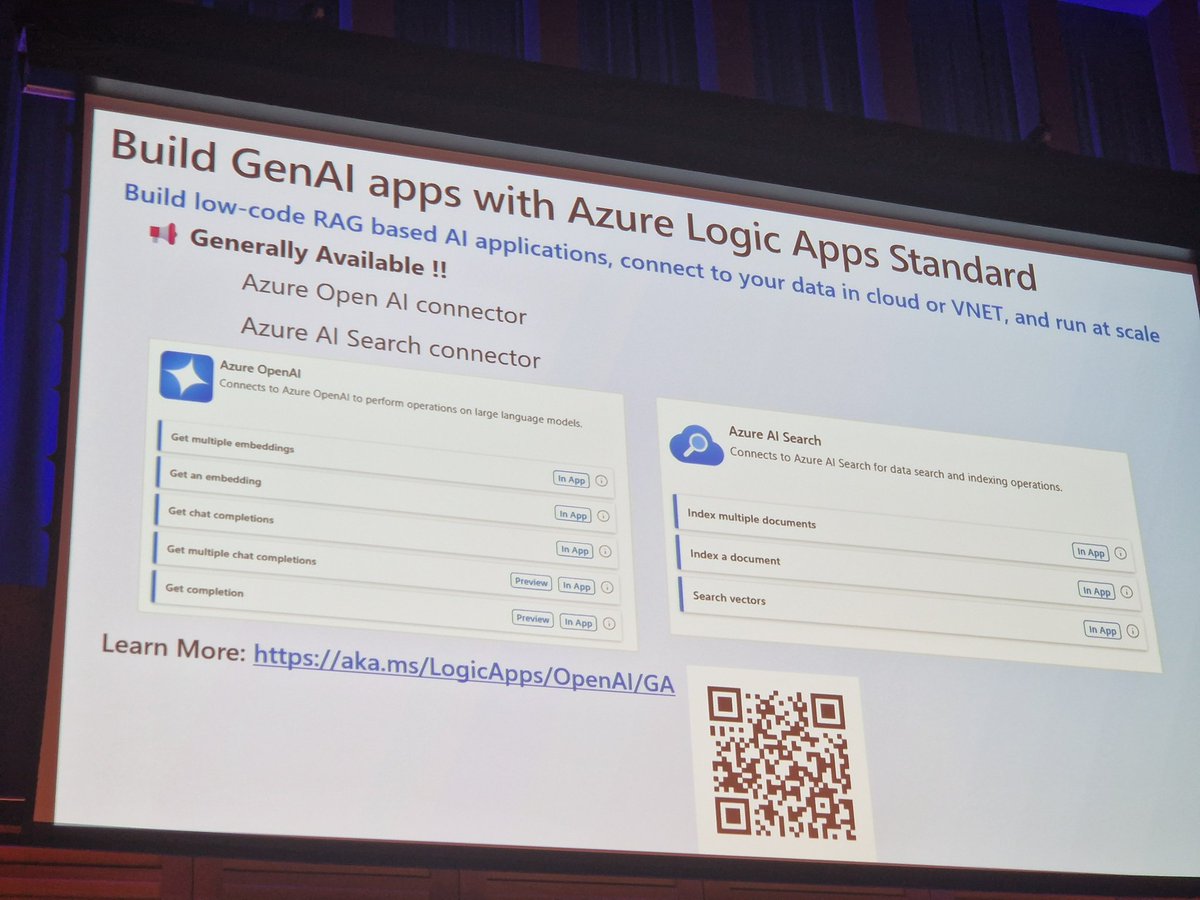
Task: Select the Search vectors action
Action: (x=914, y=613)
